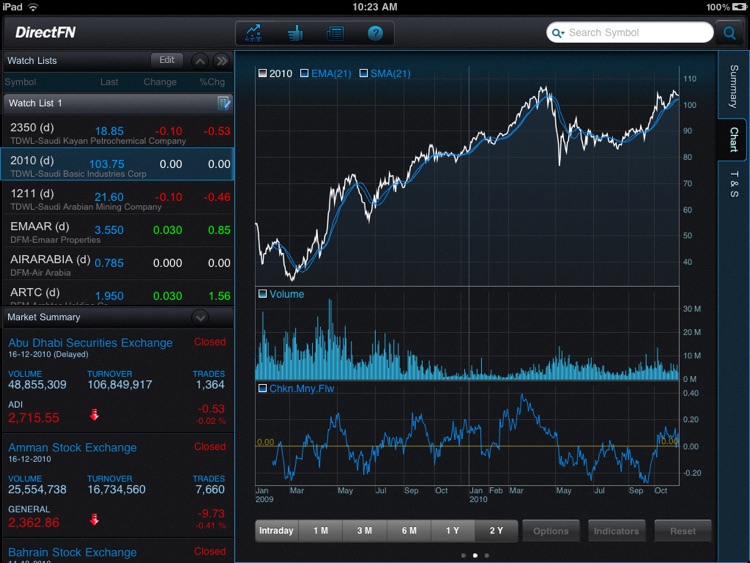
Task: Tap the thumbs-up recommendations icon
Action: tap(295, 33)
